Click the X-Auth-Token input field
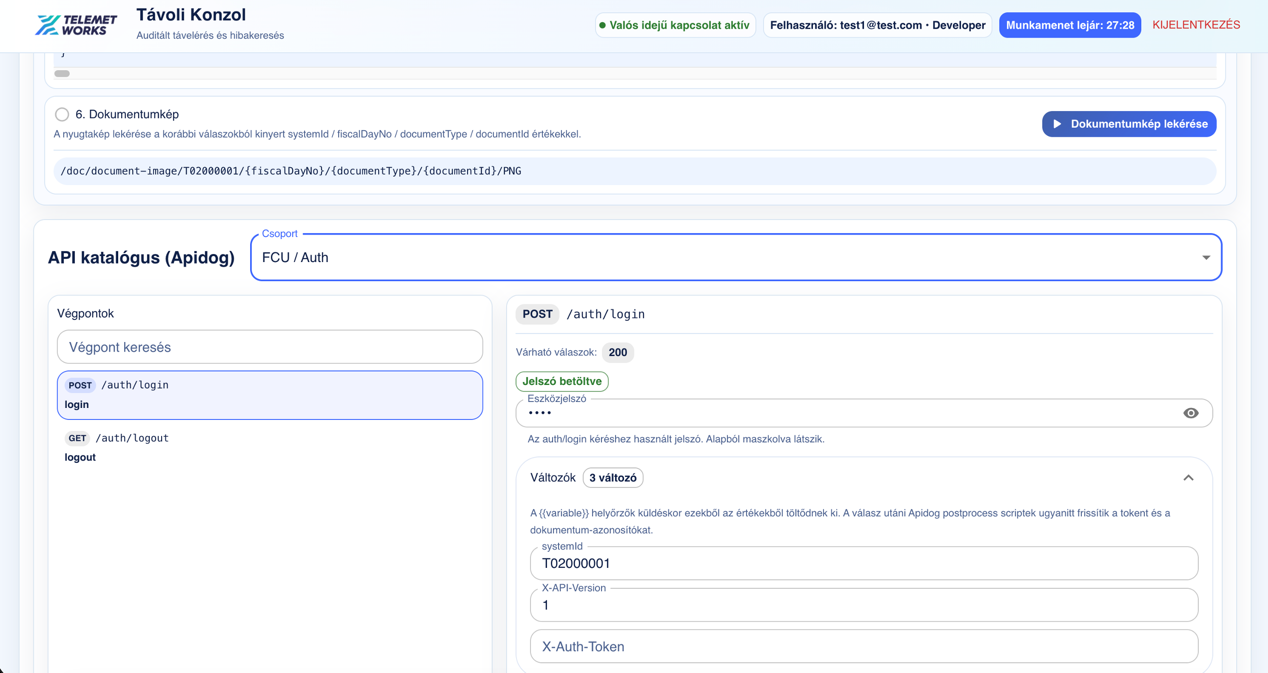 864,647
